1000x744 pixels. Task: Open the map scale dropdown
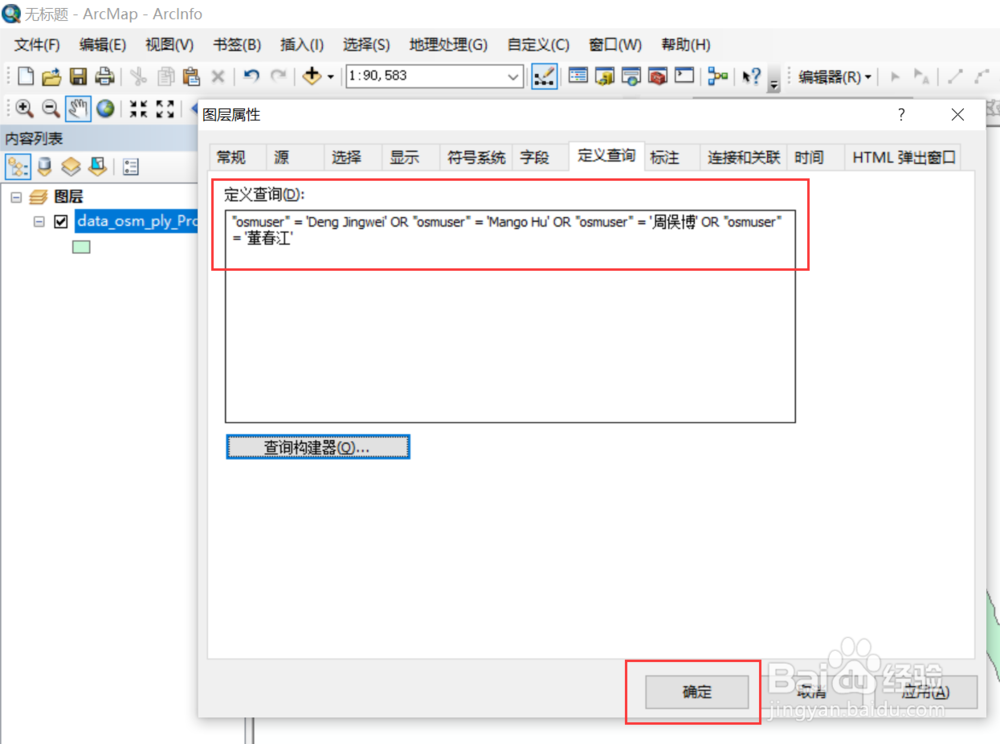(x=511, y=76)
